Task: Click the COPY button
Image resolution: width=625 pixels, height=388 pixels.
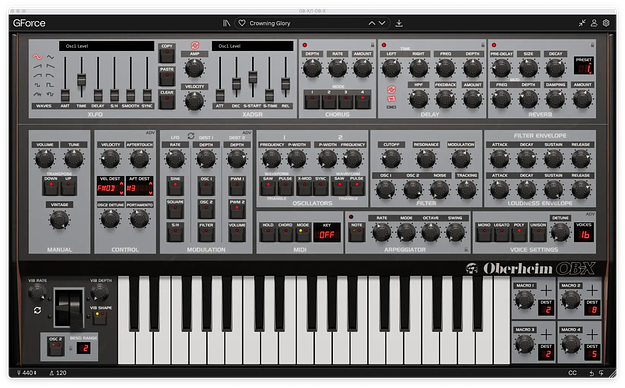Action: pyautogui.click(x=167, y=53)
